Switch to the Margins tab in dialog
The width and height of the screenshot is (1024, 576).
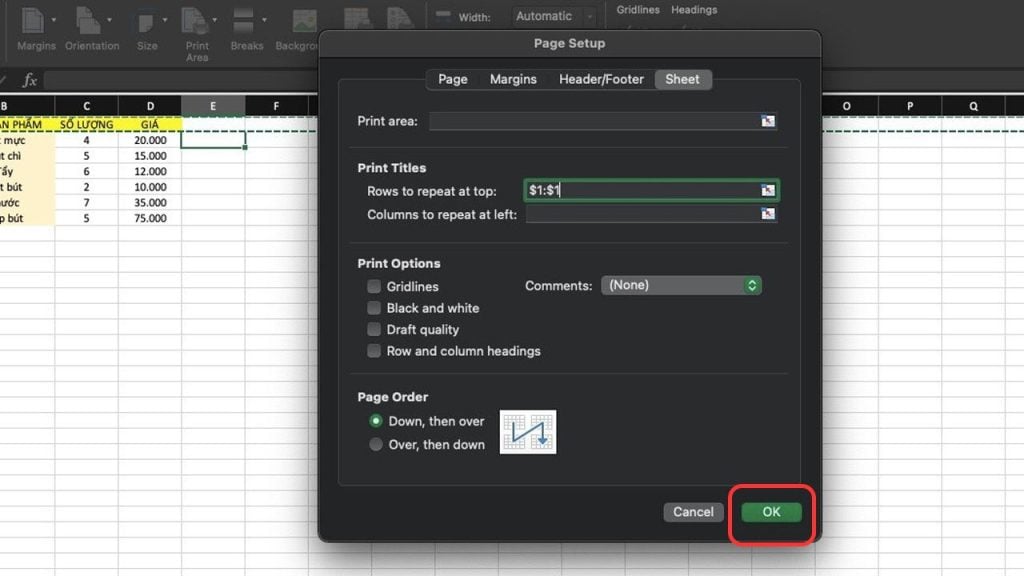[513, 79]
